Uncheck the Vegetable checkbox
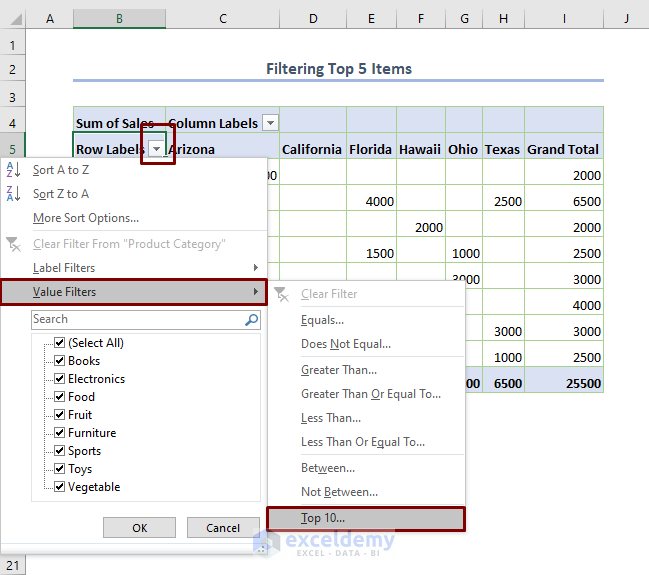Image resolution: width=649 pixels, height=575 pixels. tap(60, 487)
